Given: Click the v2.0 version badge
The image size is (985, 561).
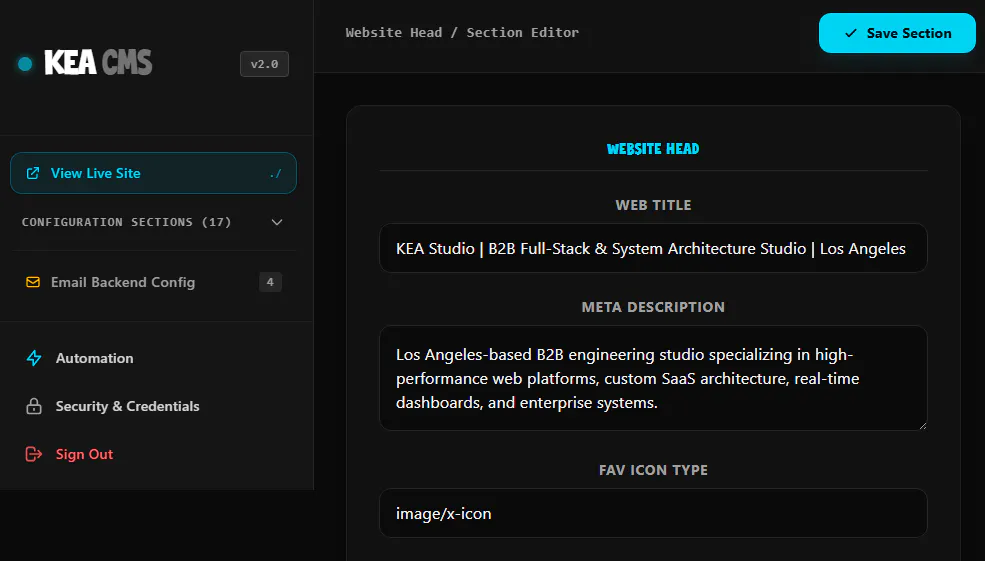Looking at the screenshot, I should [x=264, y=64].
